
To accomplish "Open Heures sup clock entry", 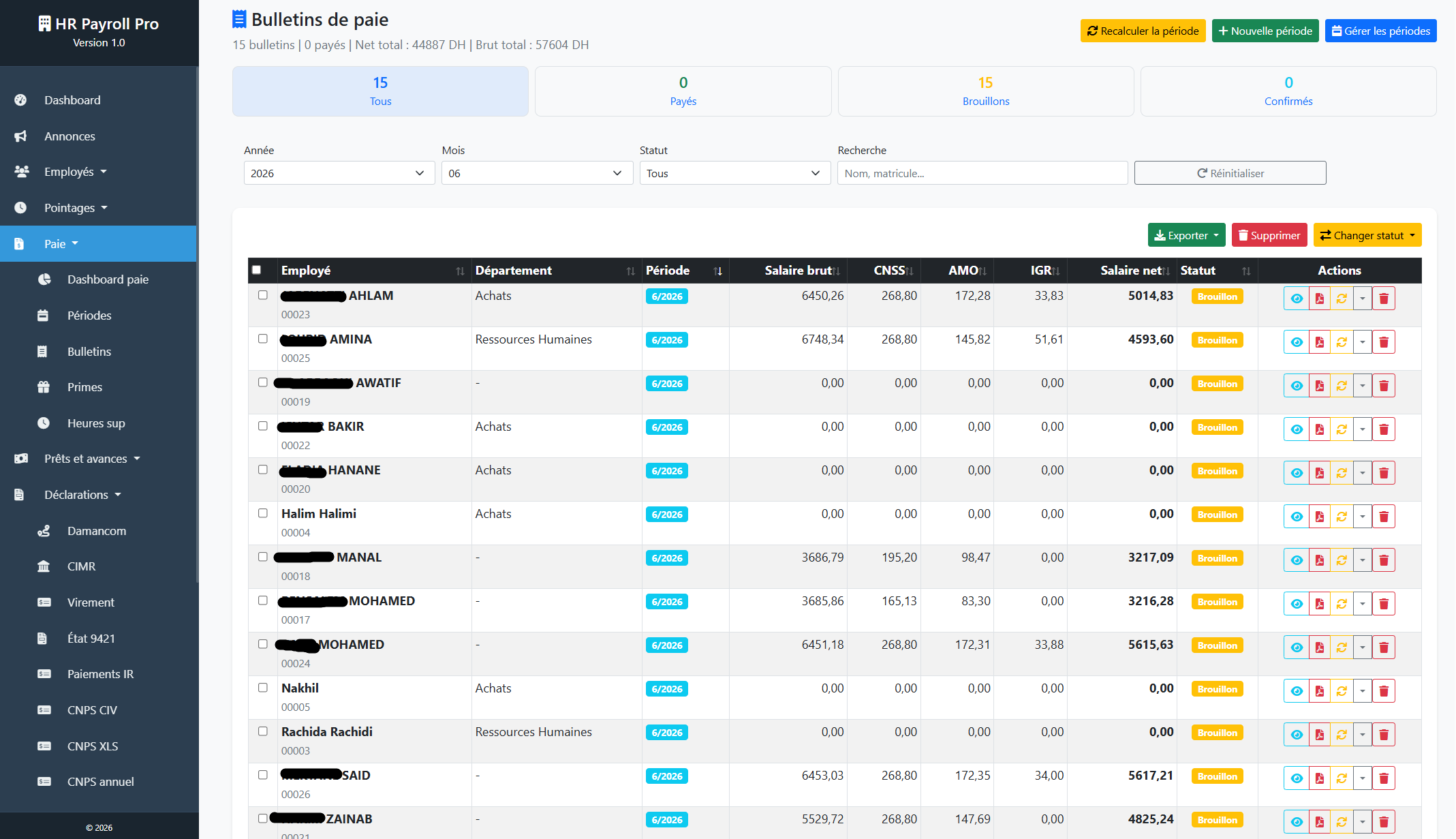I will pyautogui.click(x=96, y=423).
